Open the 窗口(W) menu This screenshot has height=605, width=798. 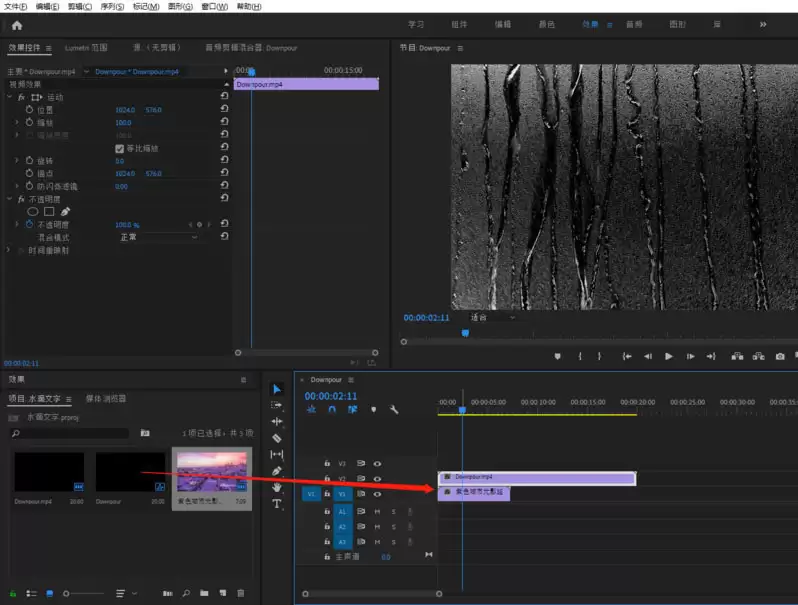(x=215, y=7)
